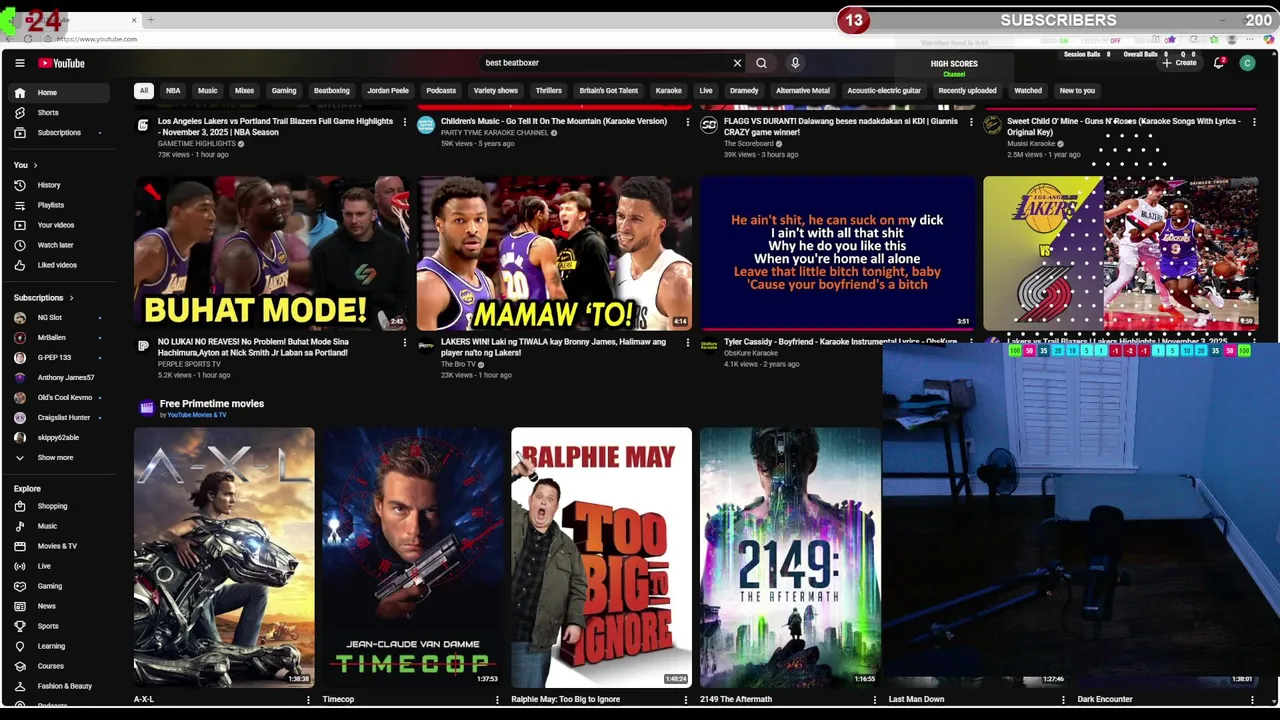Viewport: 1280px width, 720px height.
Task: Click the YouTube logo
Action: [x=62, y=63]
